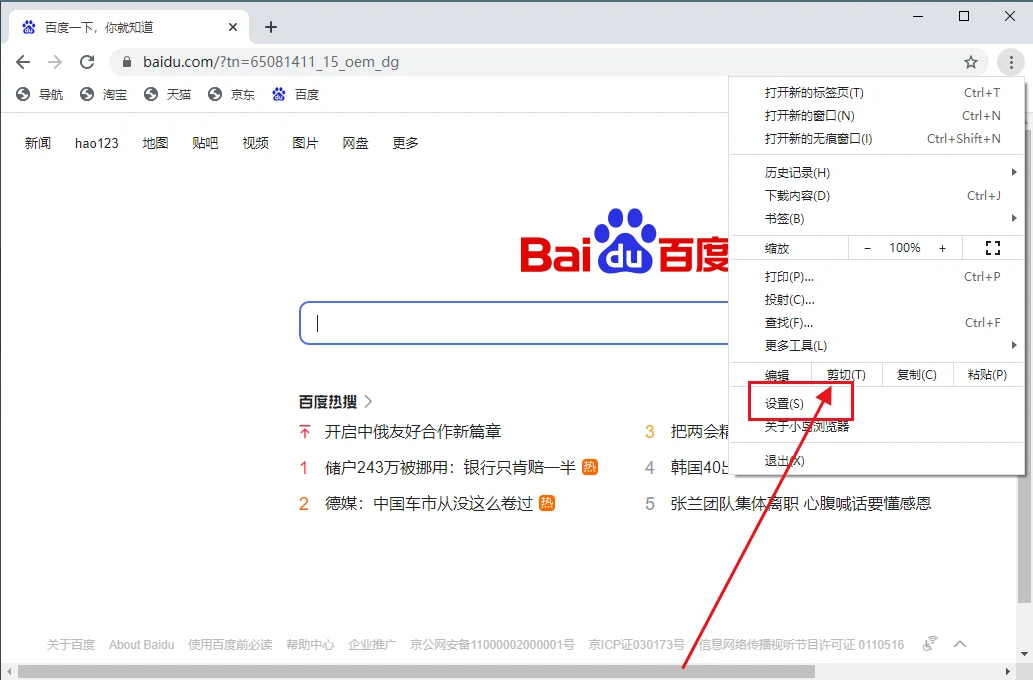Screen dimensions: 1033x680
Task: Decrease zoom with the minus button
Action: 867,248
